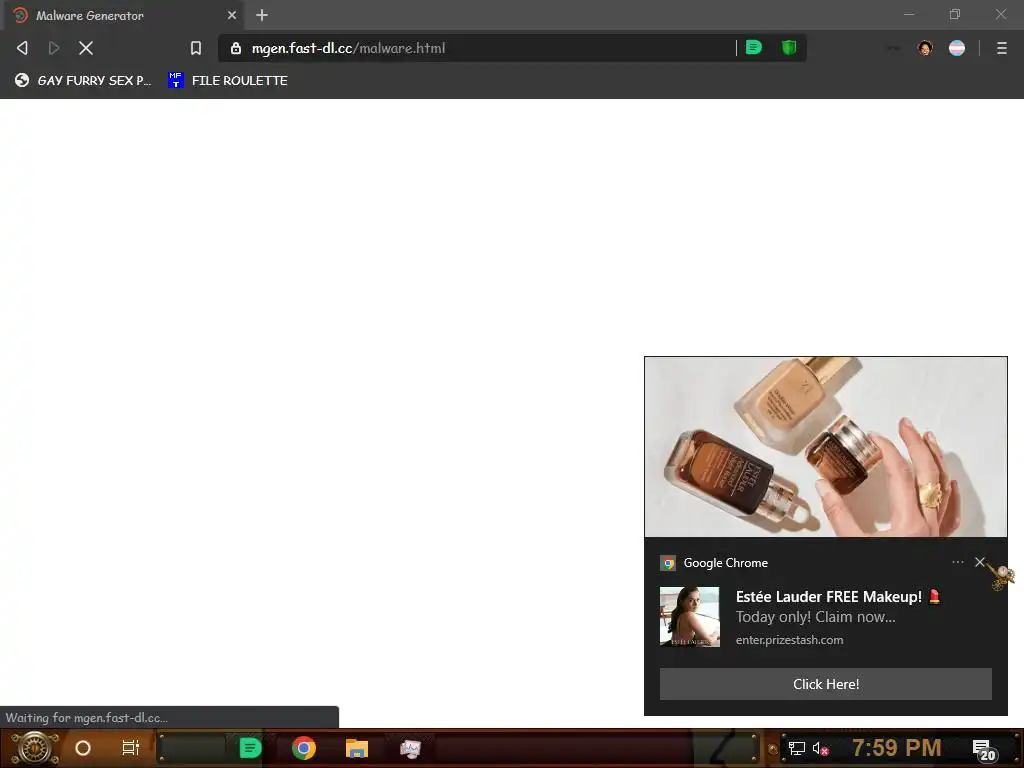Image resolution: width=1024 pixels, height=768 pixels.
Task: Click the muted volume tray icon
Action: pyautogui.click(x=820, y=748)
